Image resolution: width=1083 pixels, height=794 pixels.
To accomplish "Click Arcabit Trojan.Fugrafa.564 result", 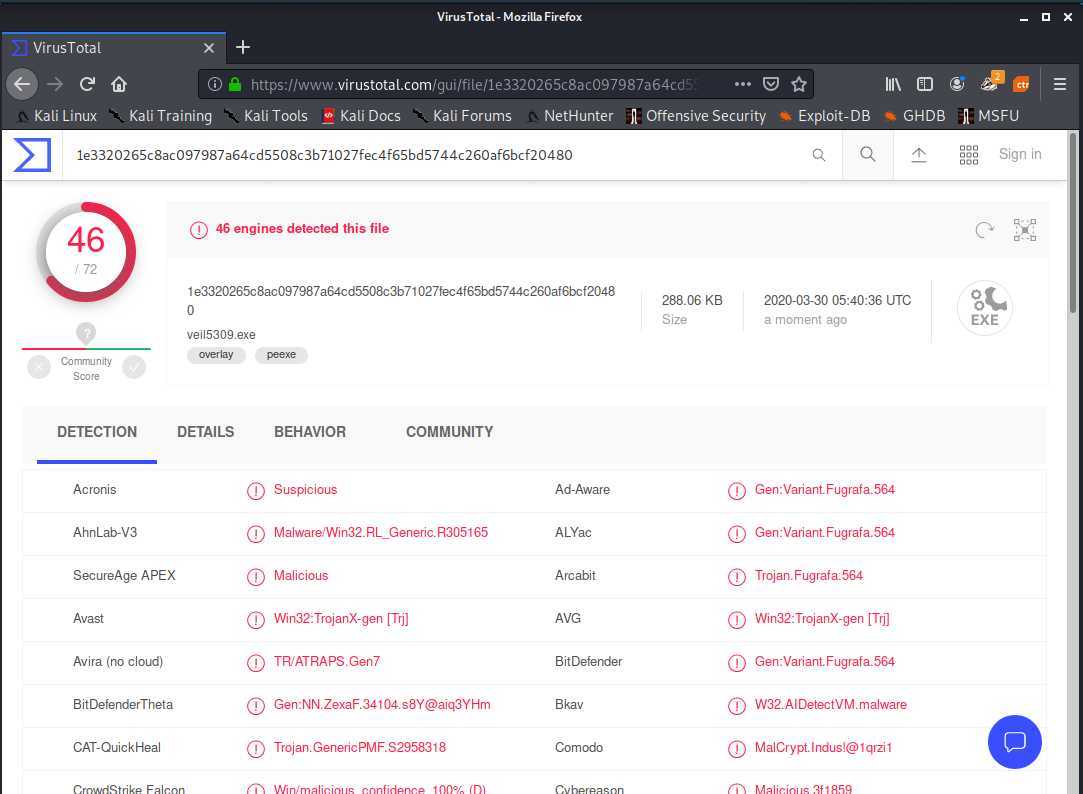I will 809,575.
